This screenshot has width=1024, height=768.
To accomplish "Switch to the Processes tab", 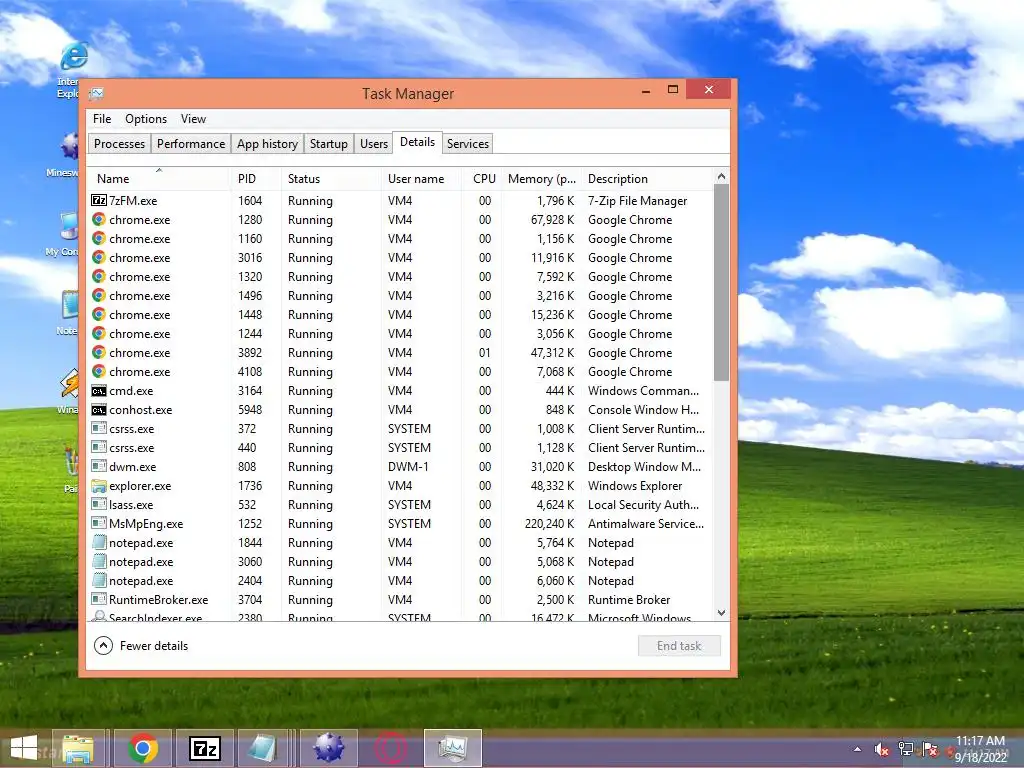I will pos(120,144).
